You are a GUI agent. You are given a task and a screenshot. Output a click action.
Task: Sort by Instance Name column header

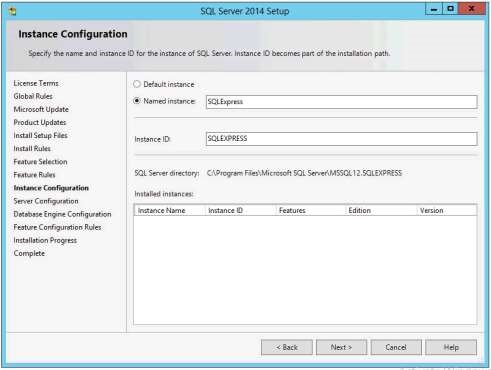coord(170,210)
